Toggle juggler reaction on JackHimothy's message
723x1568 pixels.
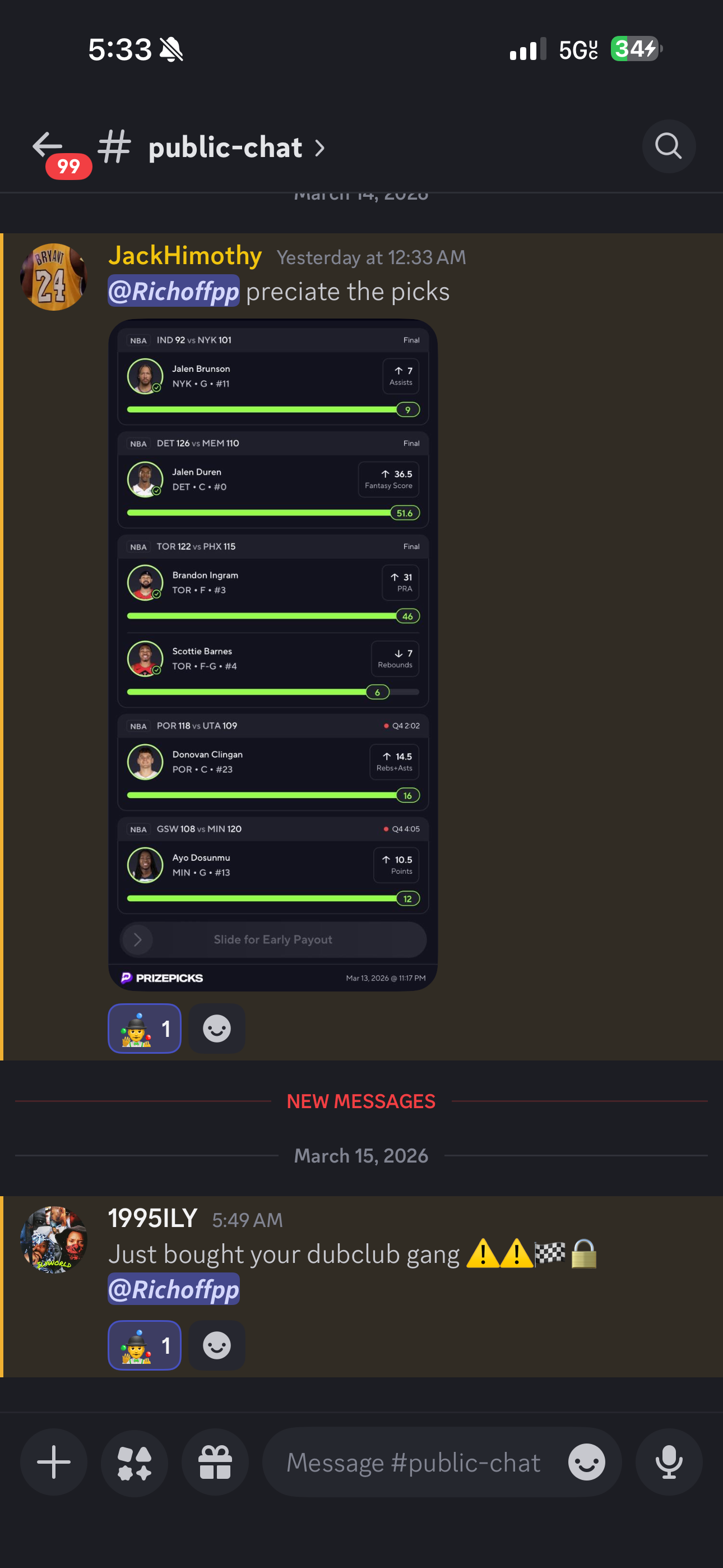pos(144,1029)
